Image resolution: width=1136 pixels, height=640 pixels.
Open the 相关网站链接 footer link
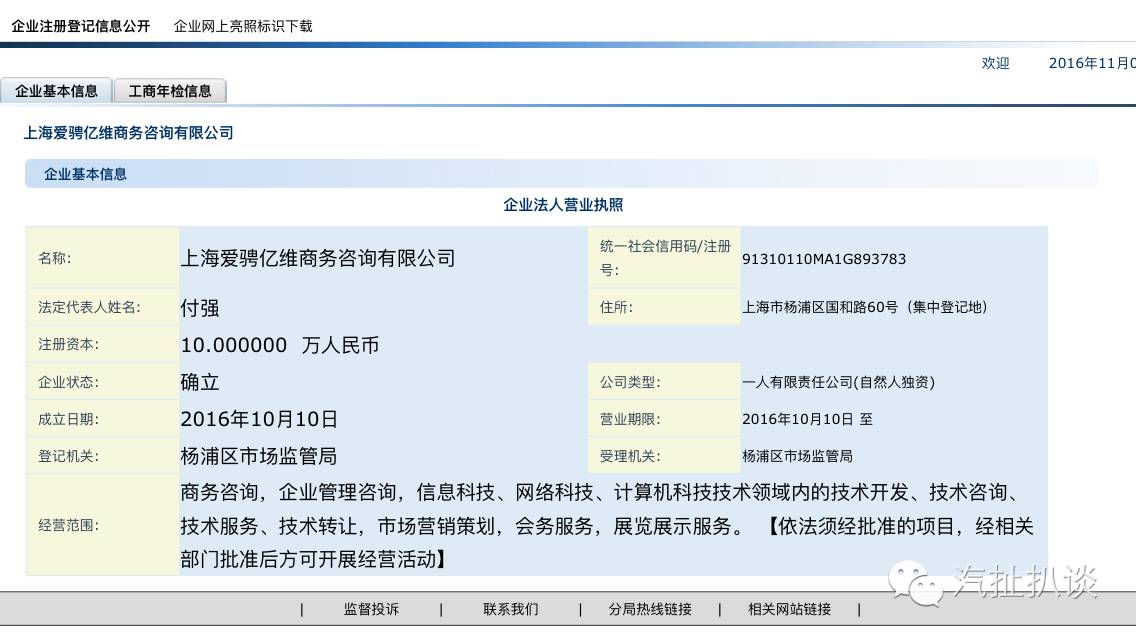coord(788,608)
